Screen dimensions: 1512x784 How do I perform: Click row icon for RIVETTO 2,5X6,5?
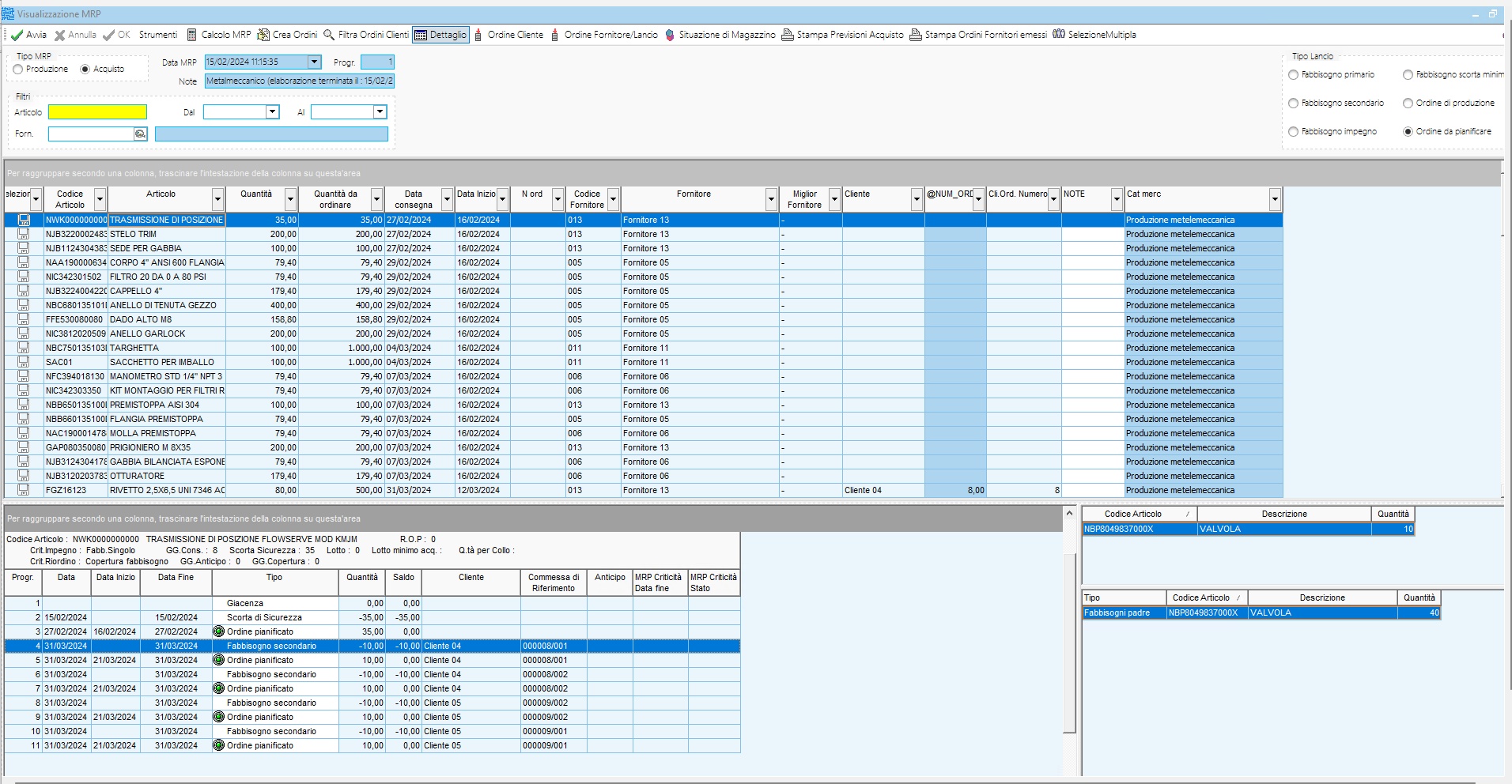click(24, 490)
